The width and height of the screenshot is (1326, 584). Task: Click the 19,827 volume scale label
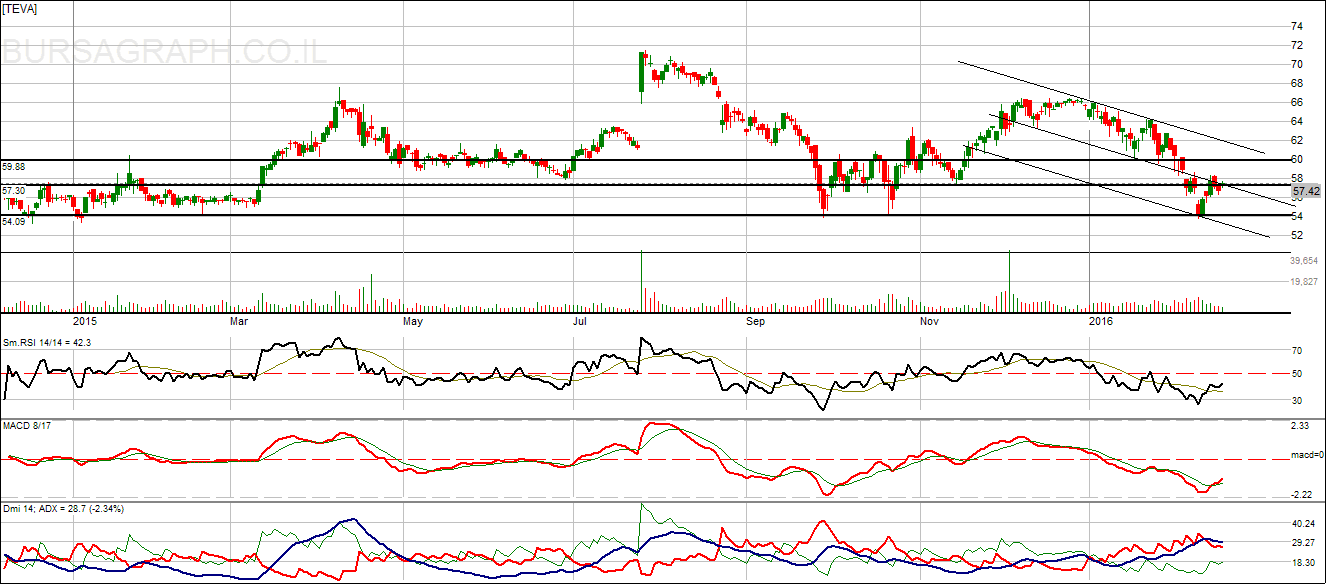pos(1305,282)
